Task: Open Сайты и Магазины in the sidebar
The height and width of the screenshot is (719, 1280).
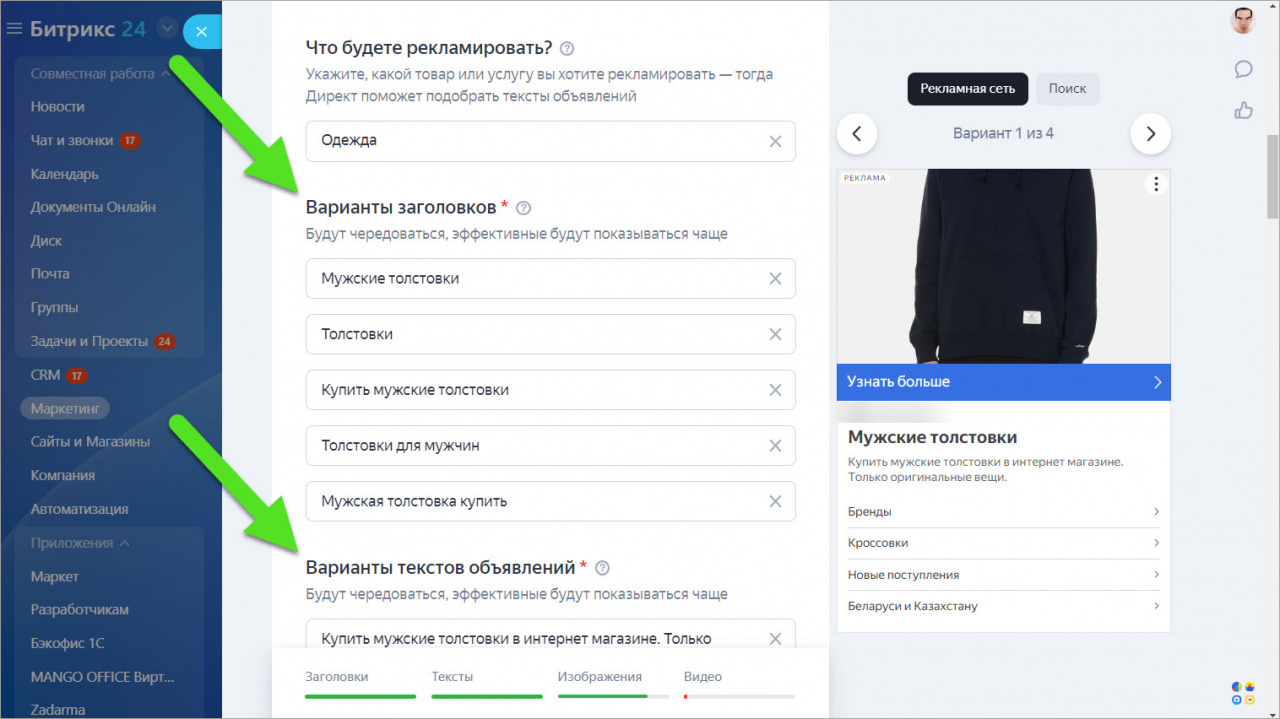Action: pos(90,442)
